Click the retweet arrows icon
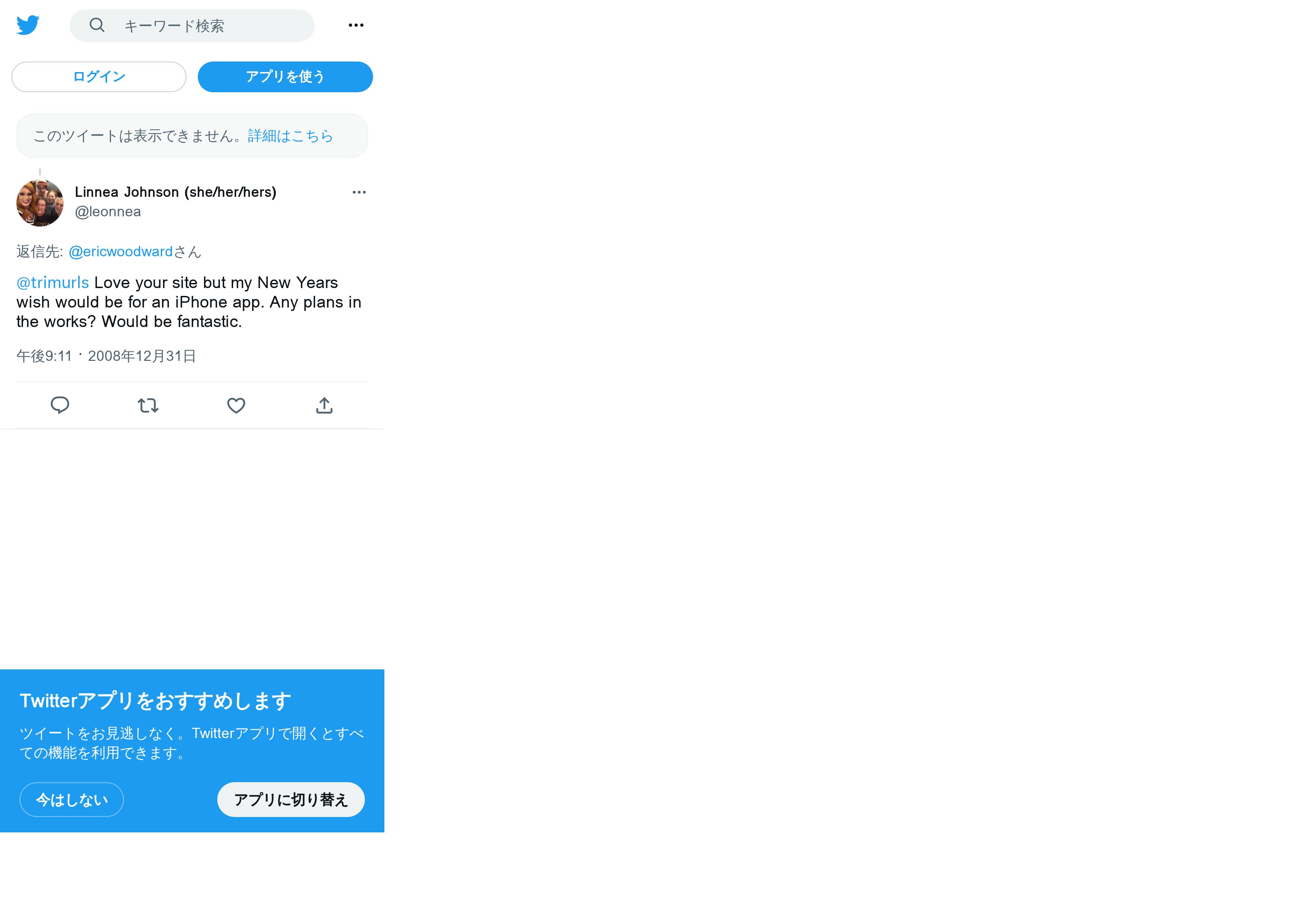 [148, 405]
